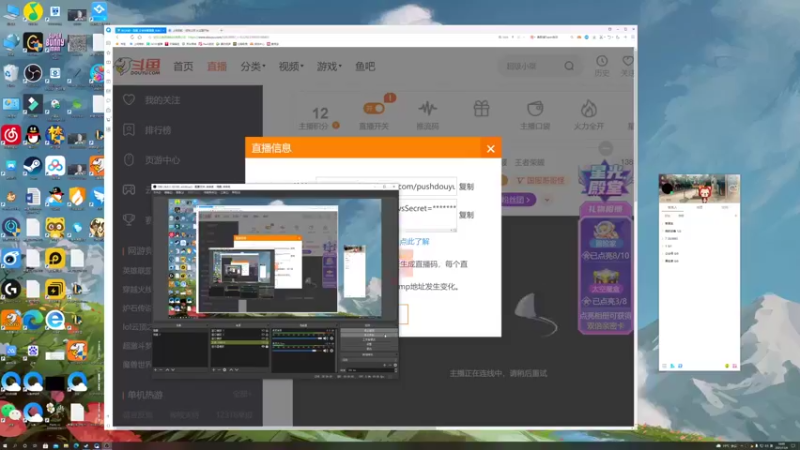The width and height of the screenshot is (800, 450).
Task: Click the search magnifier icon
Action: tap(569, 66)
